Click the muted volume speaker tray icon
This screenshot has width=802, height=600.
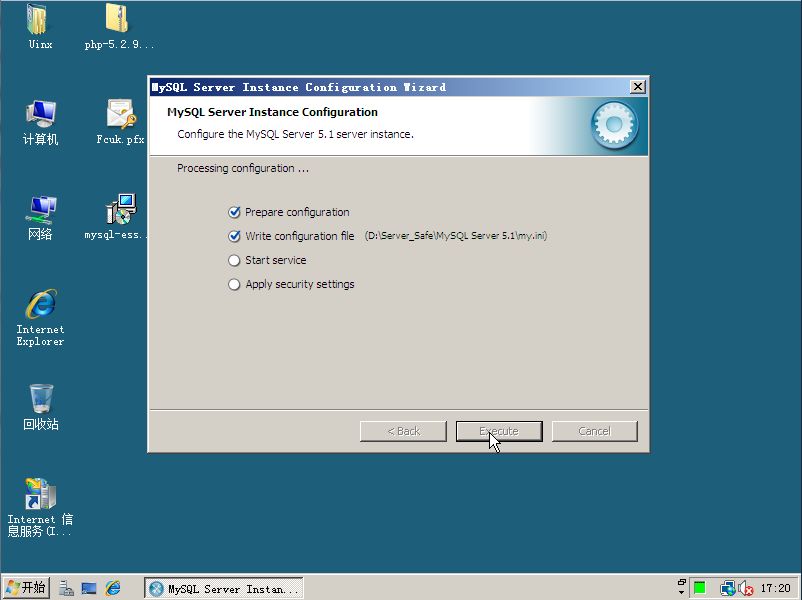pos(745,589)
